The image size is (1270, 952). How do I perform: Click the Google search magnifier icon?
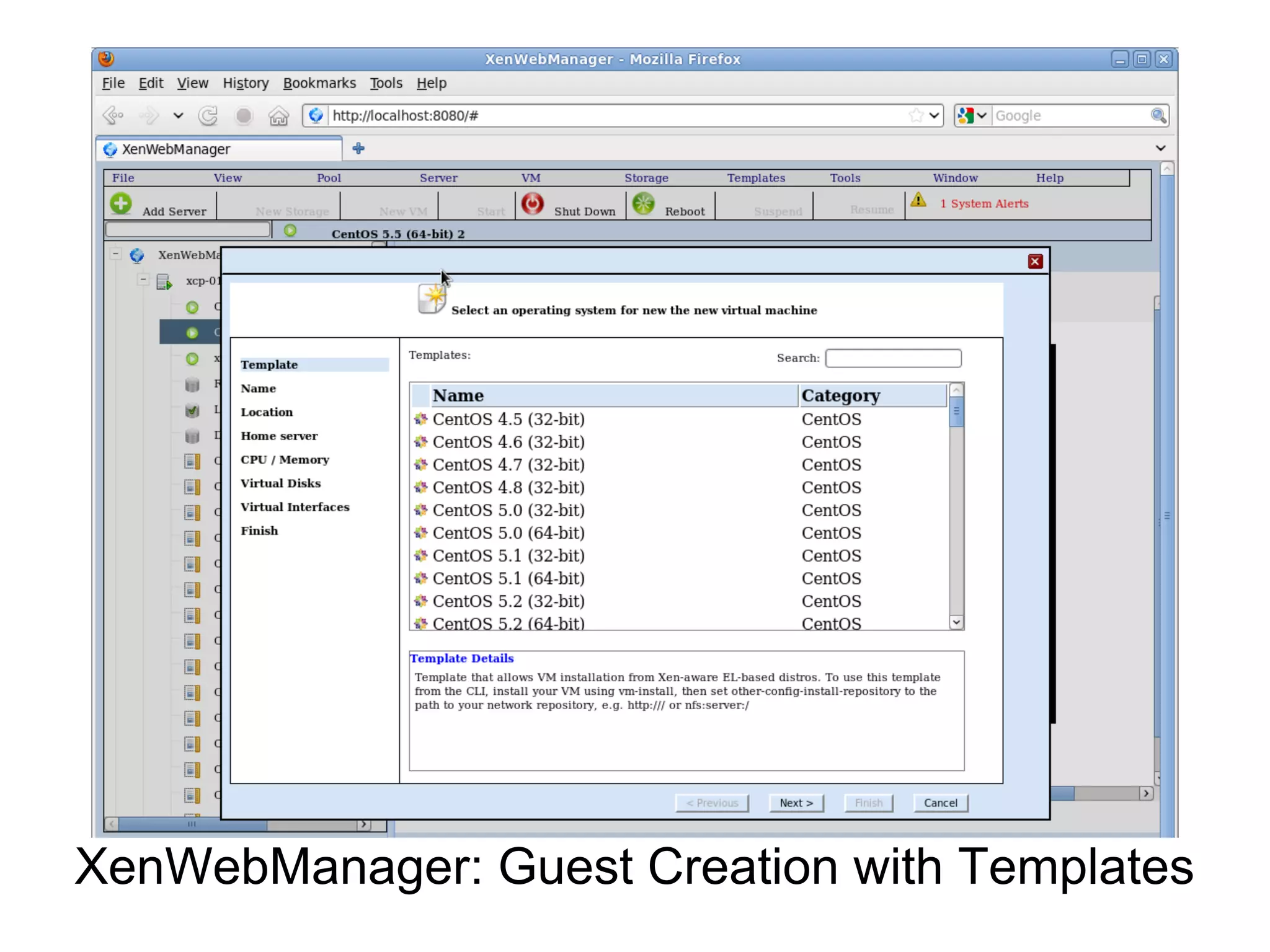1158,115
